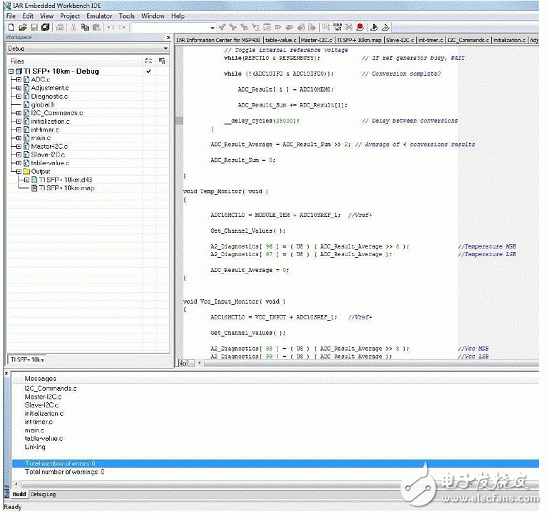Close the Workspace panel
Screen dimensions: 548x515
click(x=168, y=37)
